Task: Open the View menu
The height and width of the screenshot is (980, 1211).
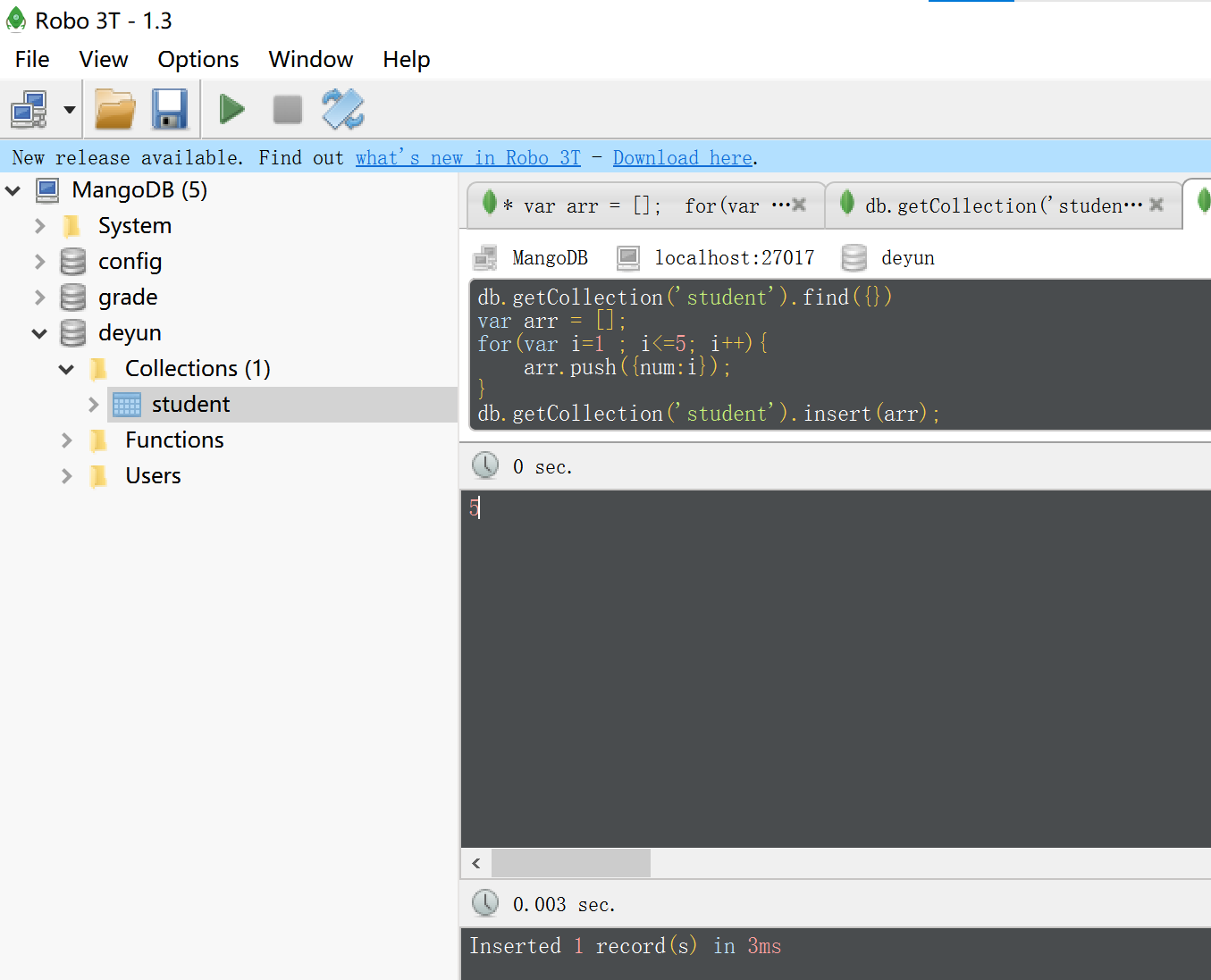Action: coord(104,59)
